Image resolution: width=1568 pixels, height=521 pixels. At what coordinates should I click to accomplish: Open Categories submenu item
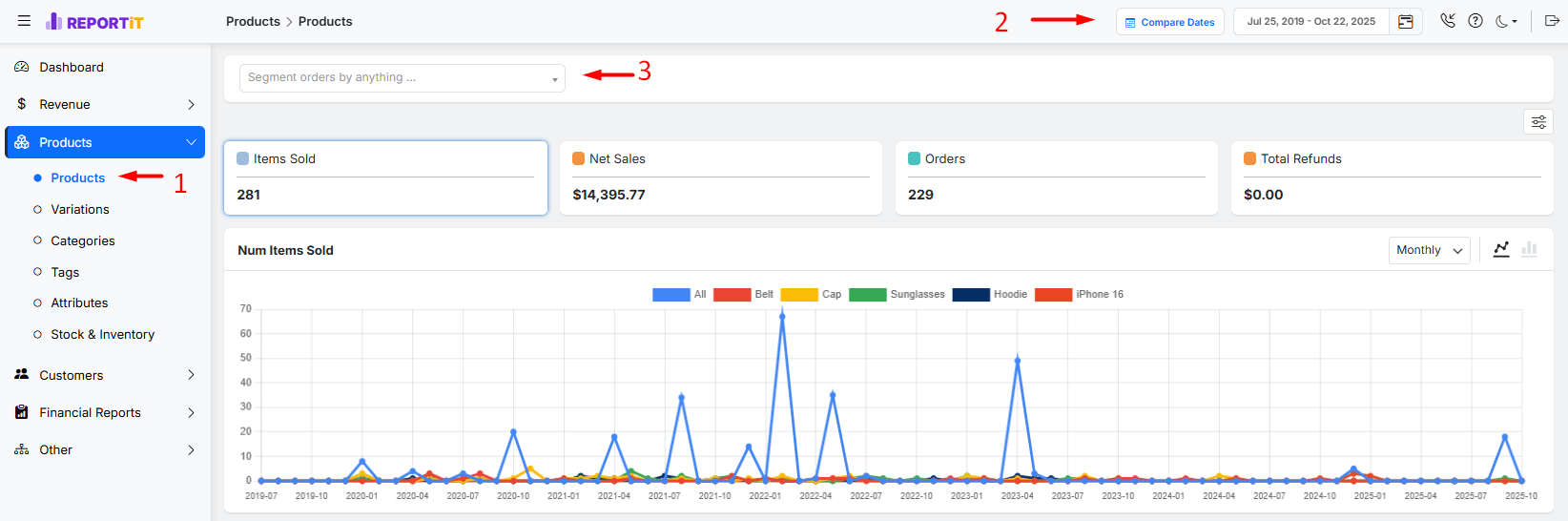click(83, 240)
